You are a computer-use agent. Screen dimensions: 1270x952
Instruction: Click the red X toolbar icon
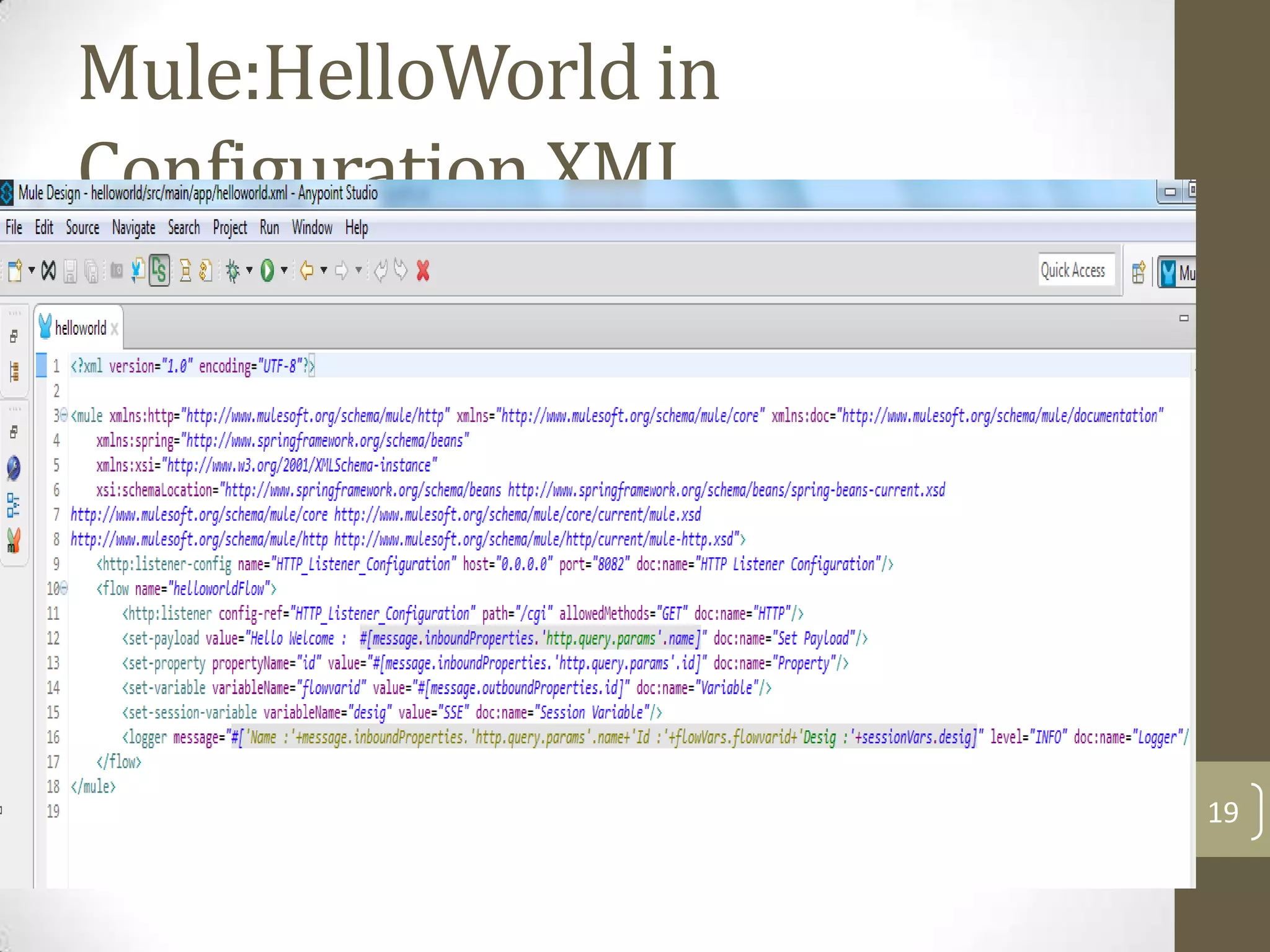[424, 271]
